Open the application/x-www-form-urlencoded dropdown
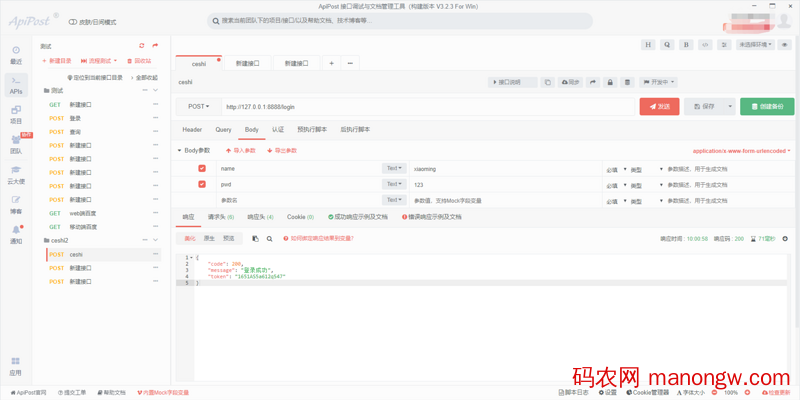800x400 pixels. pyautogui.click(x=741, y=151)
